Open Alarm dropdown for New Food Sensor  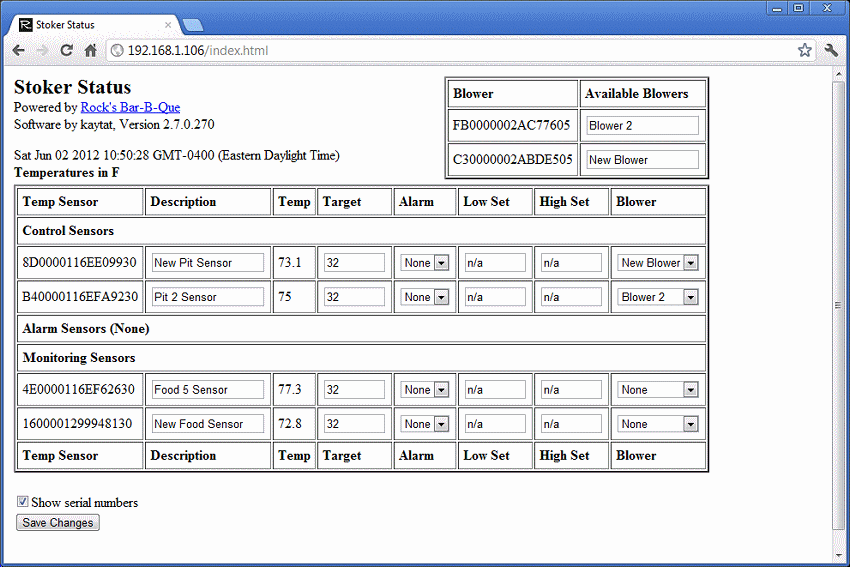425,424
